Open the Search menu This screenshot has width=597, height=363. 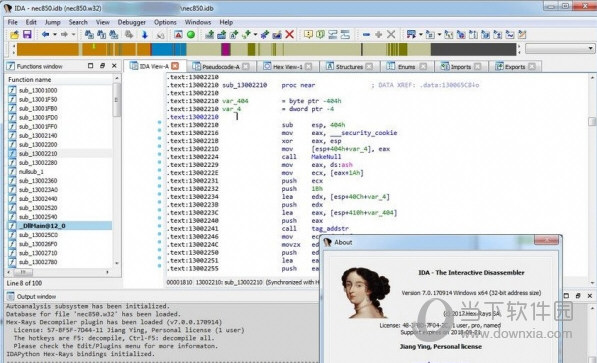(78, 22)
